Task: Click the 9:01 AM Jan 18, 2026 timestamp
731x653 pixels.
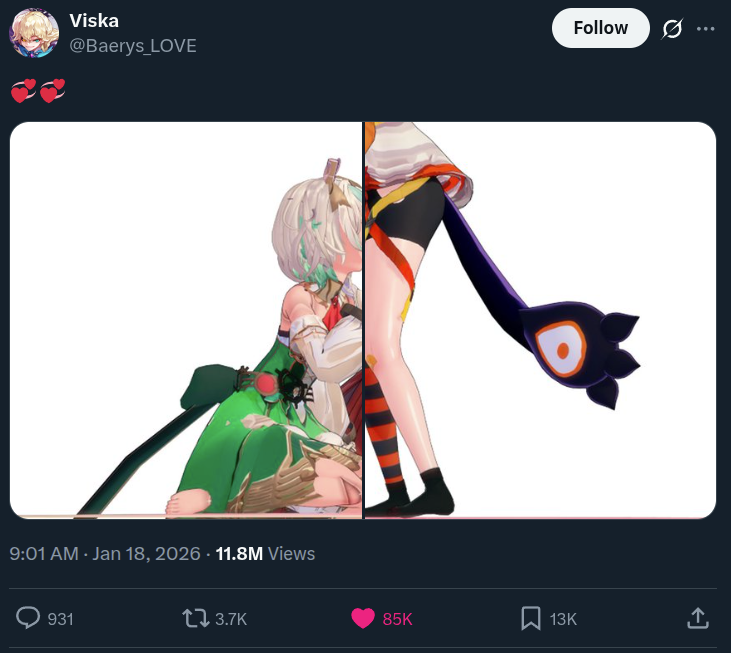Action: (x=104, y=554)
